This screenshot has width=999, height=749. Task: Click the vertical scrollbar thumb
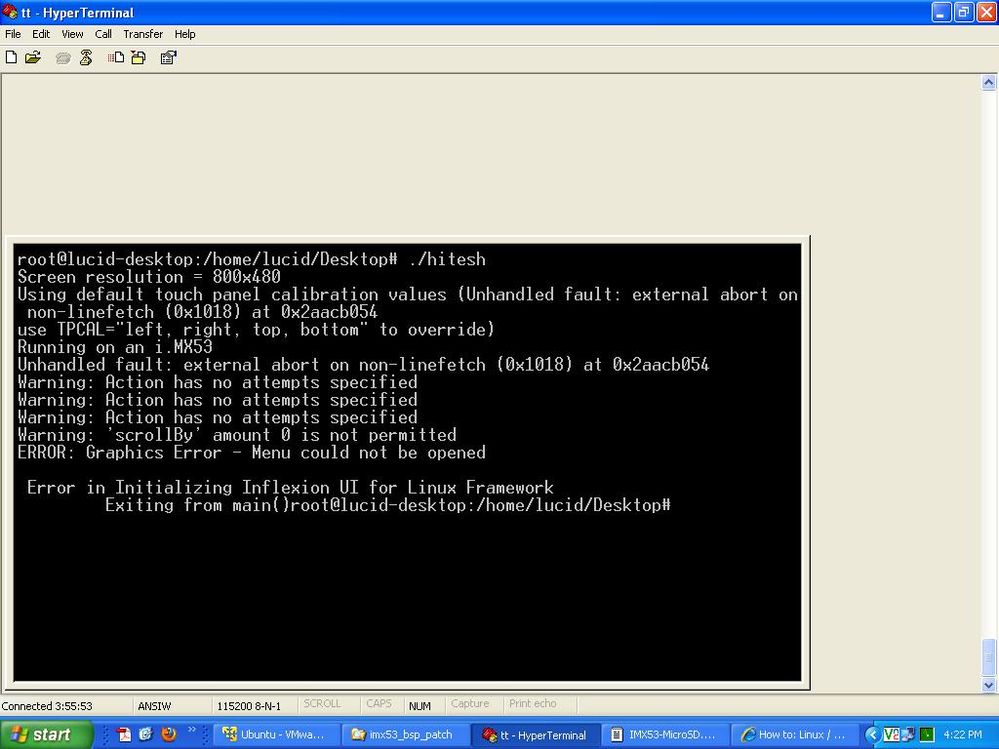988,657
